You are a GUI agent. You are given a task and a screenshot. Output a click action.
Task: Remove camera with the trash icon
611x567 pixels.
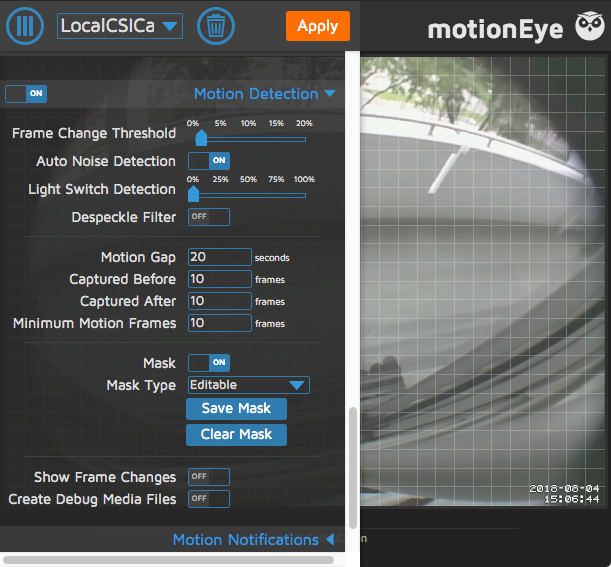pos(216,26)
